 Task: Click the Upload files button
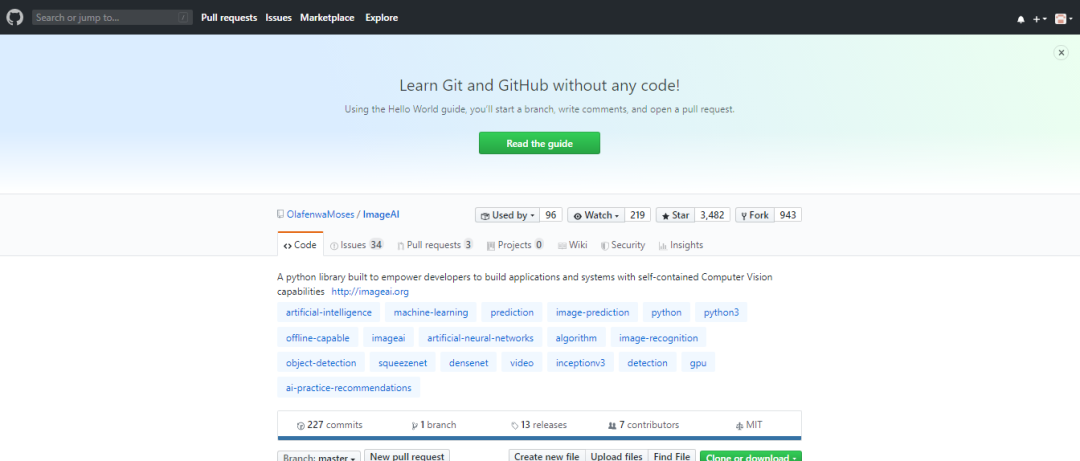617,456
